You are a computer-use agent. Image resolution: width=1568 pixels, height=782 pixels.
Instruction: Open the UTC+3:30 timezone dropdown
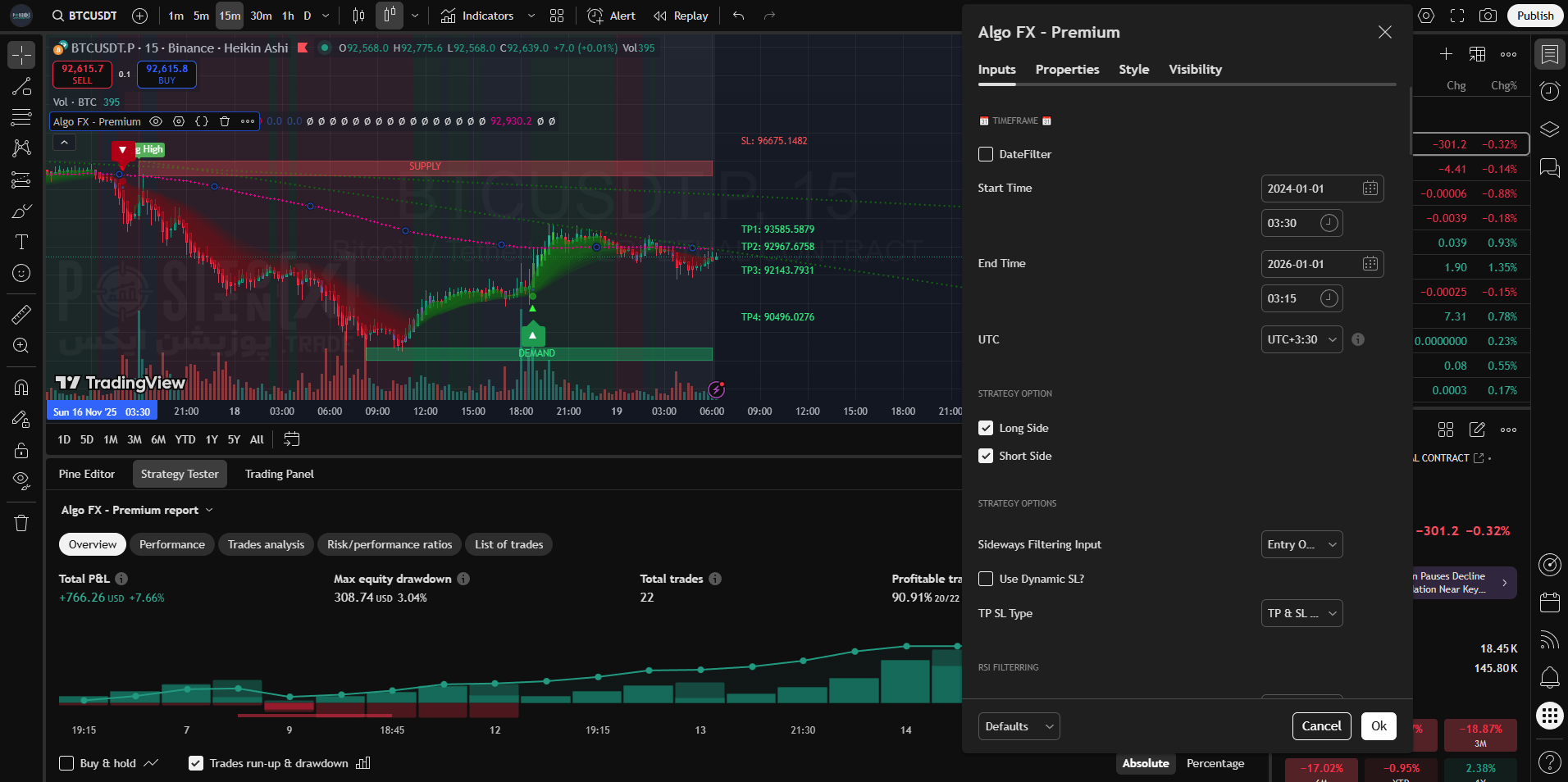coord(1301,339)
